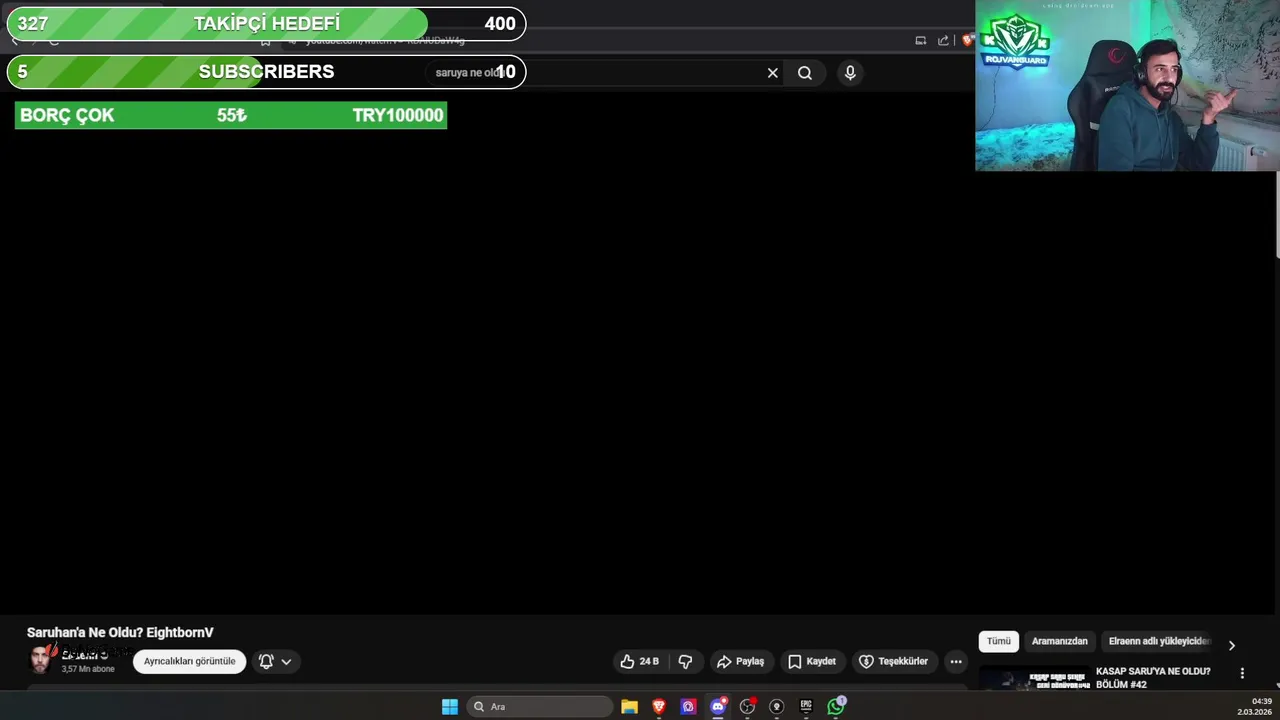The width and height of the screenshot is (1280, 720).
Task: Click the Saruhan'a Ne Oldu? EightbornV title
Action: (120, 632)
